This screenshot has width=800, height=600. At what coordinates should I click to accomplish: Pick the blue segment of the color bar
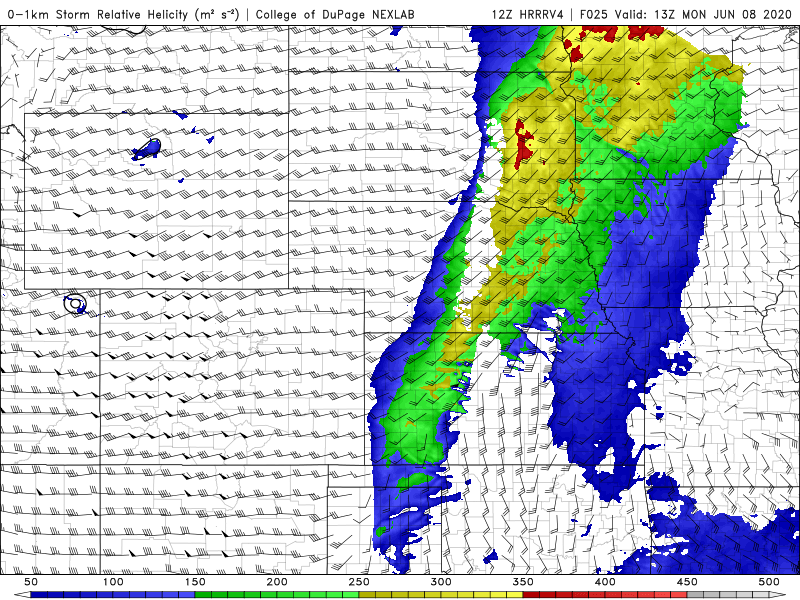coord(113,595)
